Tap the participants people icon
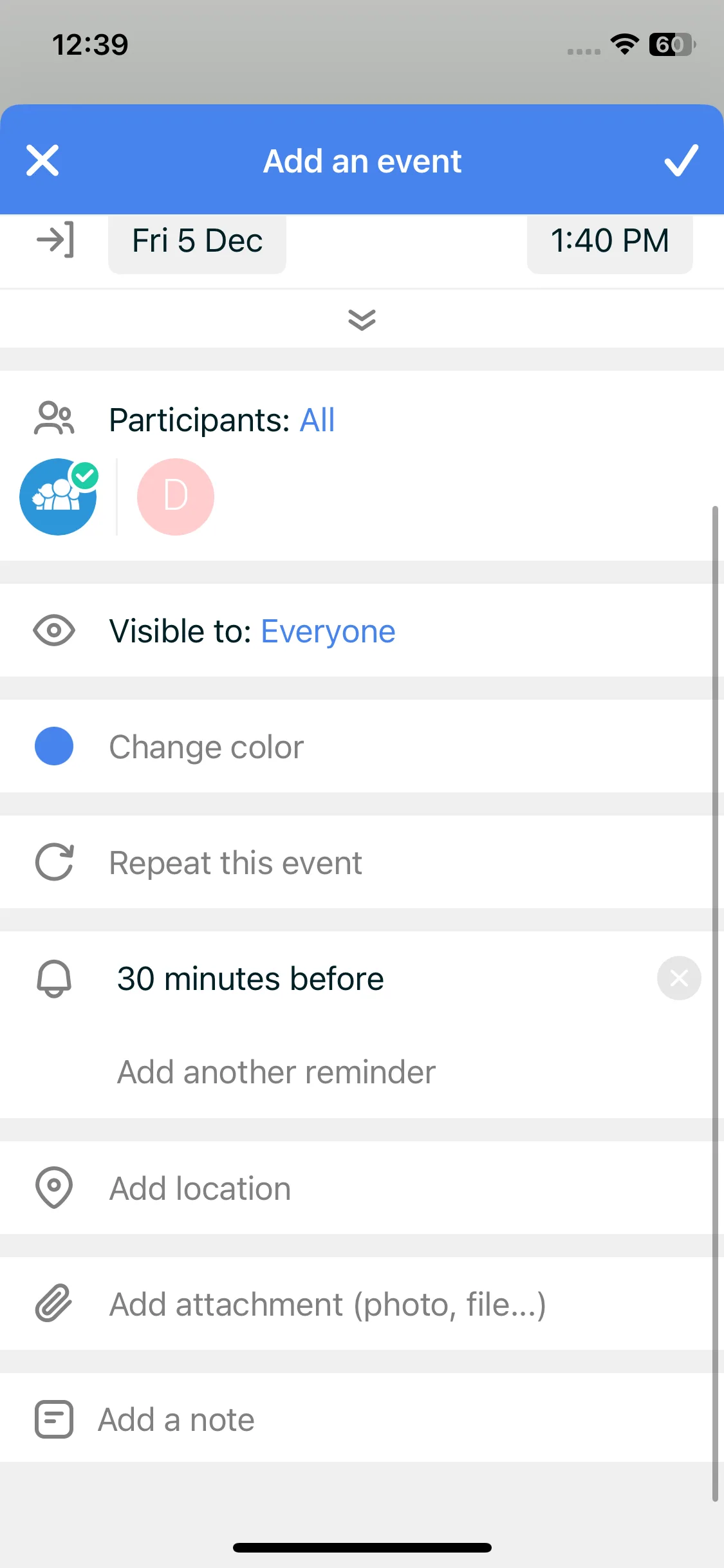Image resolution: width=724 pixels, height=1568 pixels. pos(54,419)
